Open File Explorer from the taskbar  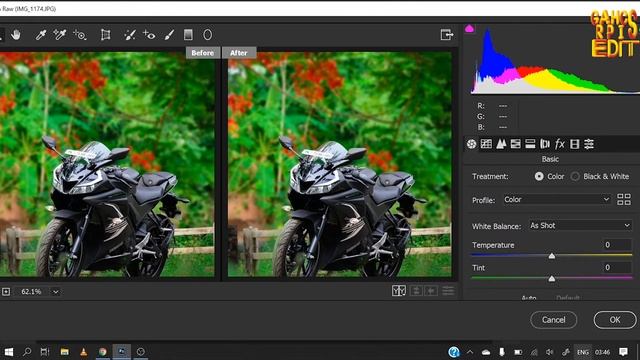[x=64, y=351]
